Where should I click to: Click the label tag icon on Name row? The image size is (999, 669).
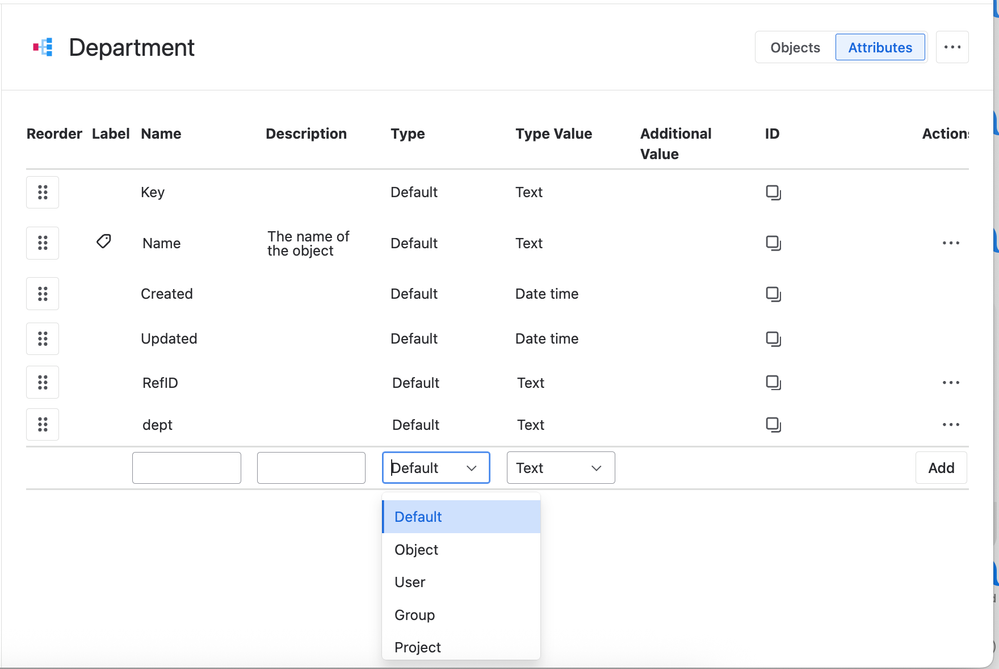click(104, 242)
